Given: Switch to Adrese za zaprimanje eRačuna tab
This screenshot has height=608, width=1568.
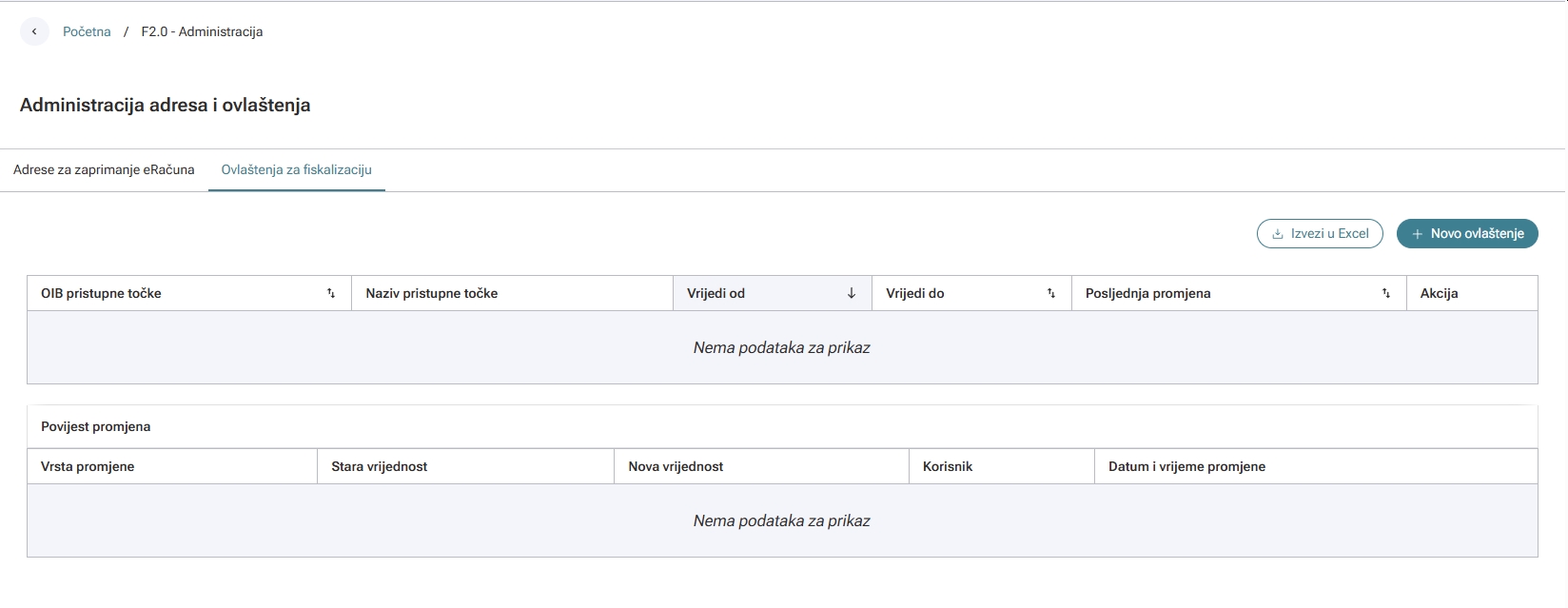Looking at the screenshot, I should [x=104, y=169].
